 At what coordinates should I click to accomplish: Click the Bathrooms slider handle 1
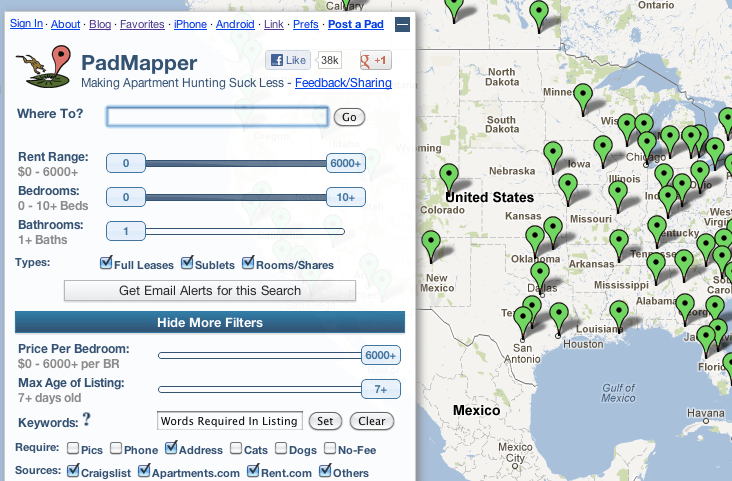(126, 231)
